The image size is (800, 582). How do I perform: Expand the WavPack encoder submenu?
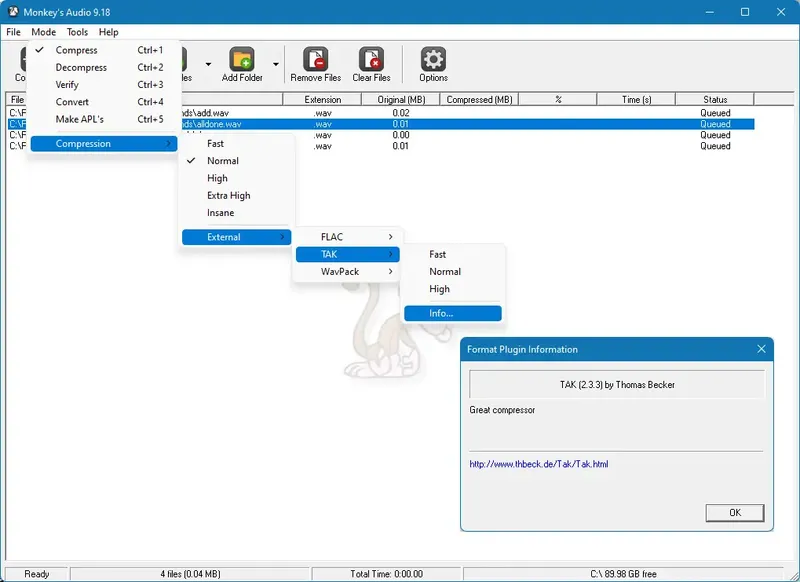[347, 272]
